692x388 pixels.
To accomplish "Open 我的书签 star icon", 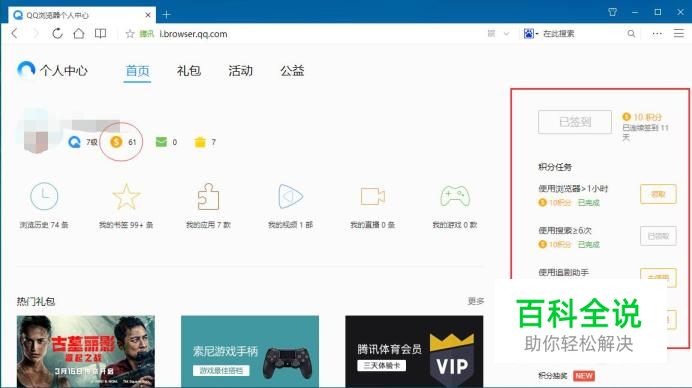I will click(126, 196).
